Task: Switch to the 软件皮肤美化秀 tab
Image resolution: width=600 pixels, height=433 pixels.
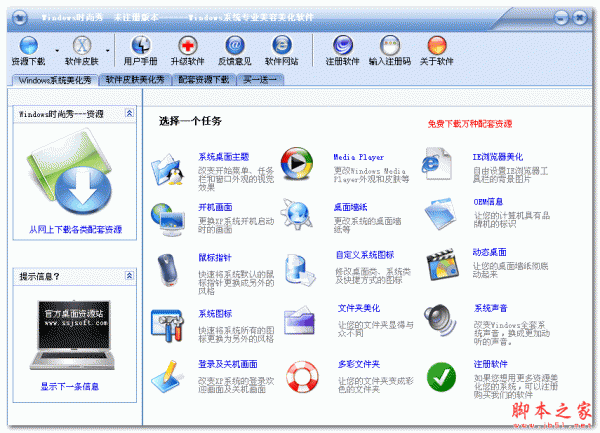Action: click(135, 80)
